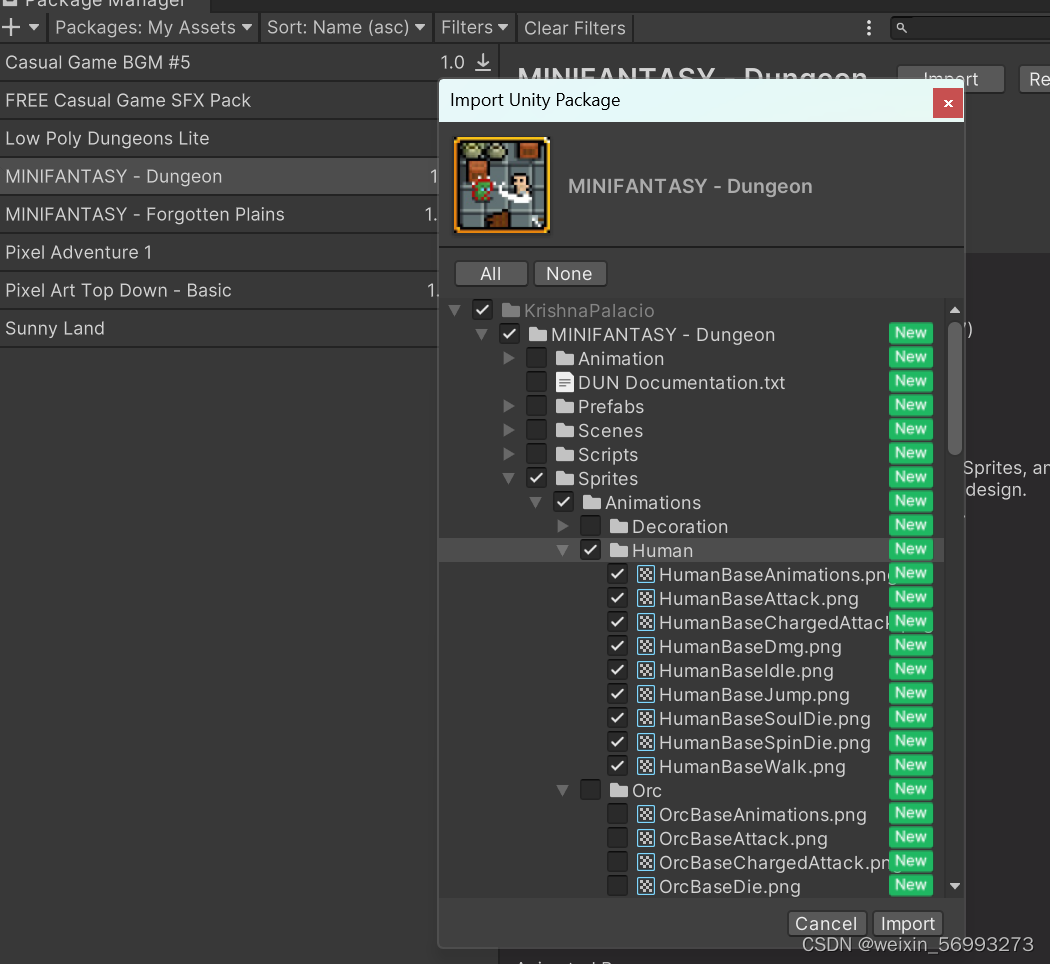Check the DUN Documentation.txt checkbox
Image resolution: width=1050 pixels, height=964 pixels.
pyautogui.click(x=536, y=382)
